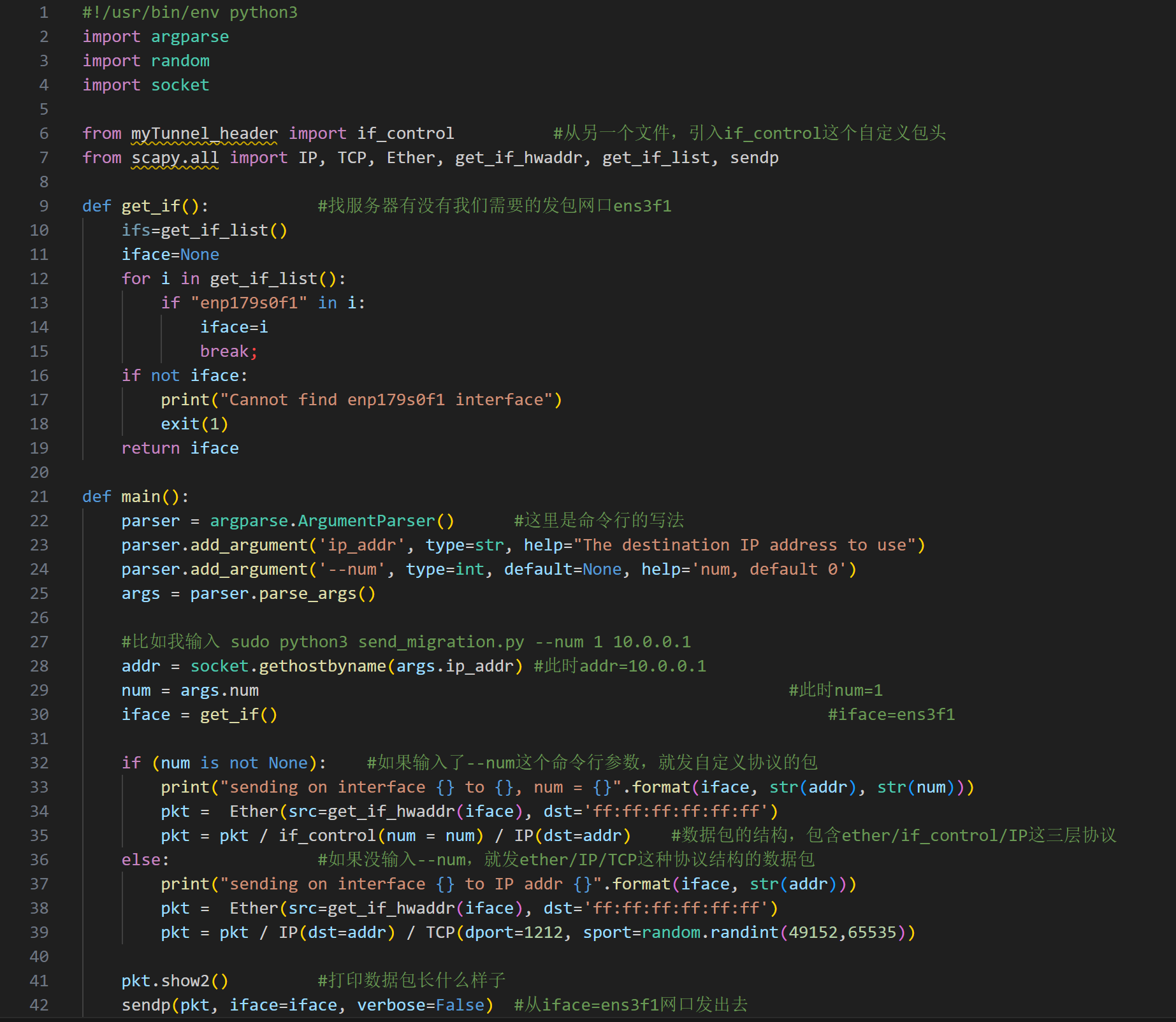The height and width of the screenshot is (1022, 1176).
Task: Place cursor in the shebang '#!/usr/bin/env python3'
Action: (x=190, y=13)
